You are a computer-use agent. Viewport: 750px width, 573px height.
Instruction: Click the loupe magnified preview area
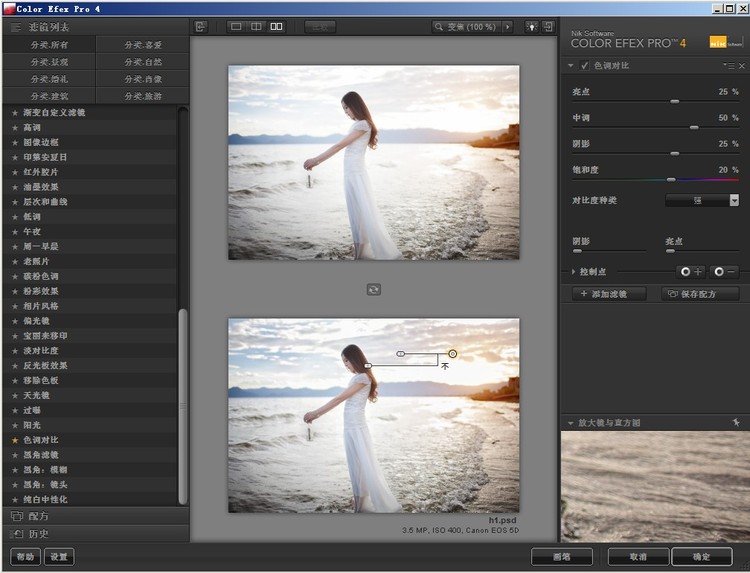[655, 487]
